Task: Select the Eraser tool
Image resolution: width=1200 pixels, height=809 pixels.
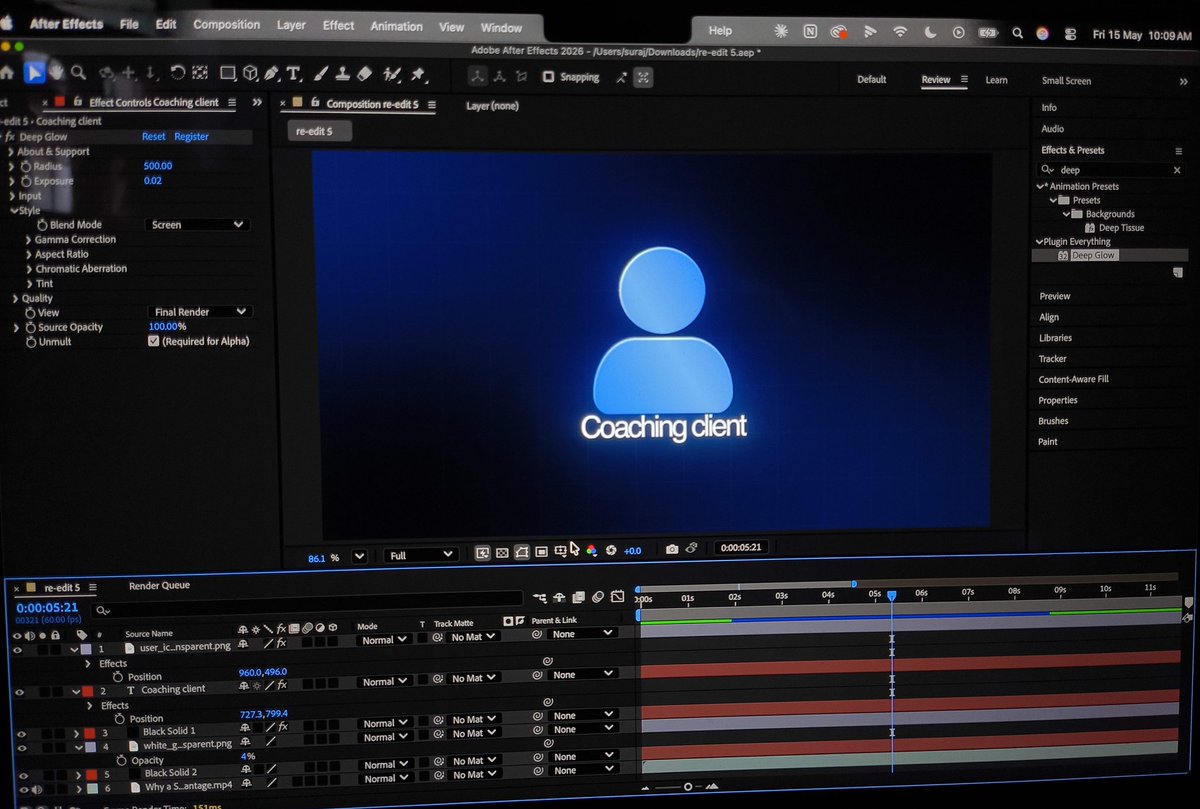Action: (x=364, y=73)
